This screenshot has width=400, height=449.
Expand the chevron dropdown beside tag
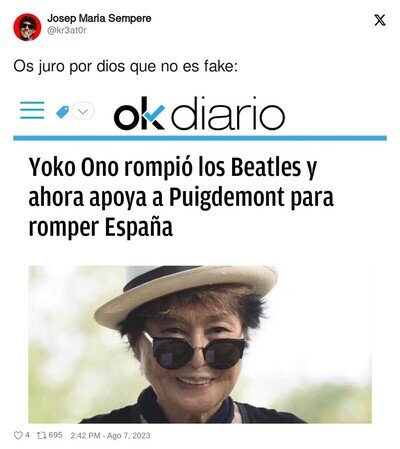(x=83, y=111)
